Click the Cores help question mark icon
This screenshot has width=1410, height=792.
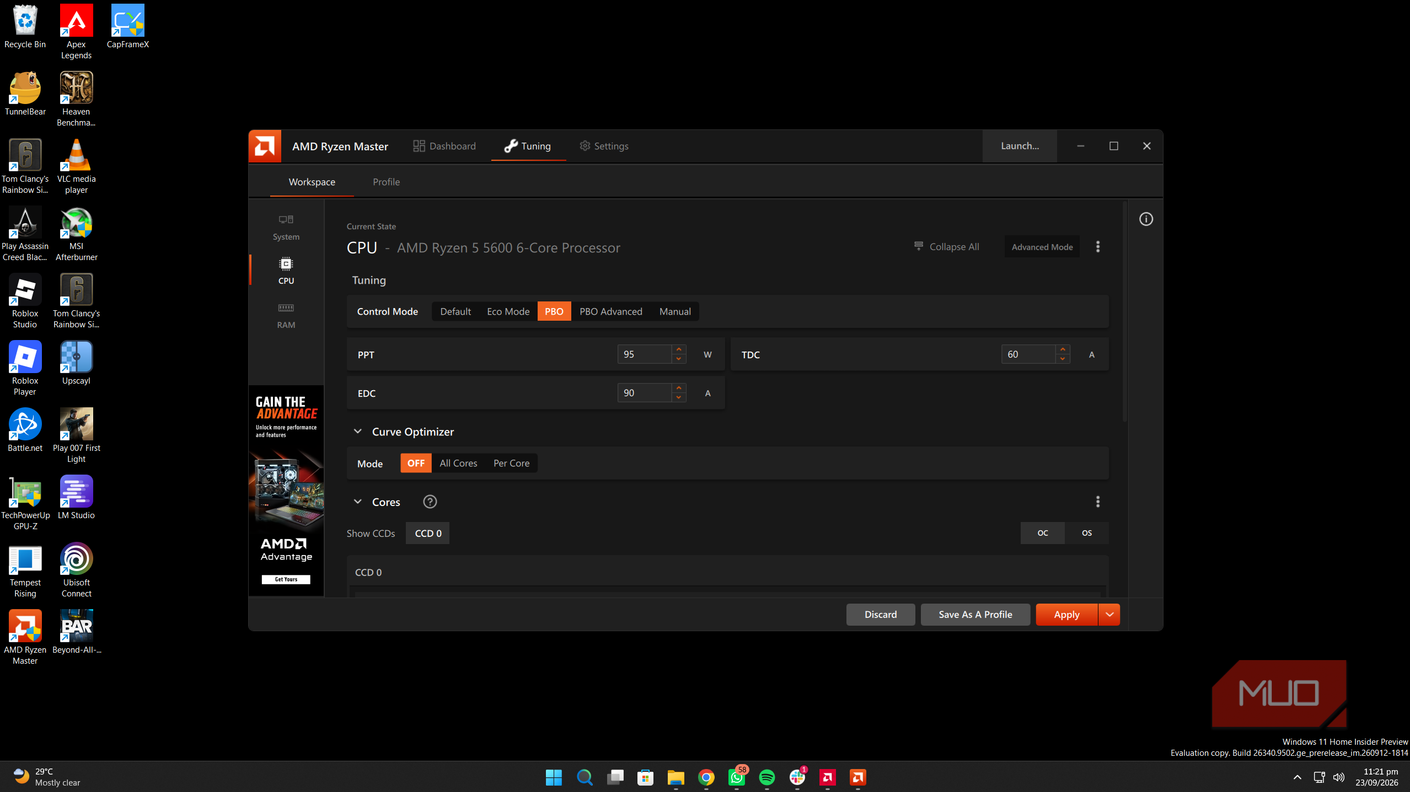(x=430, y=502)
